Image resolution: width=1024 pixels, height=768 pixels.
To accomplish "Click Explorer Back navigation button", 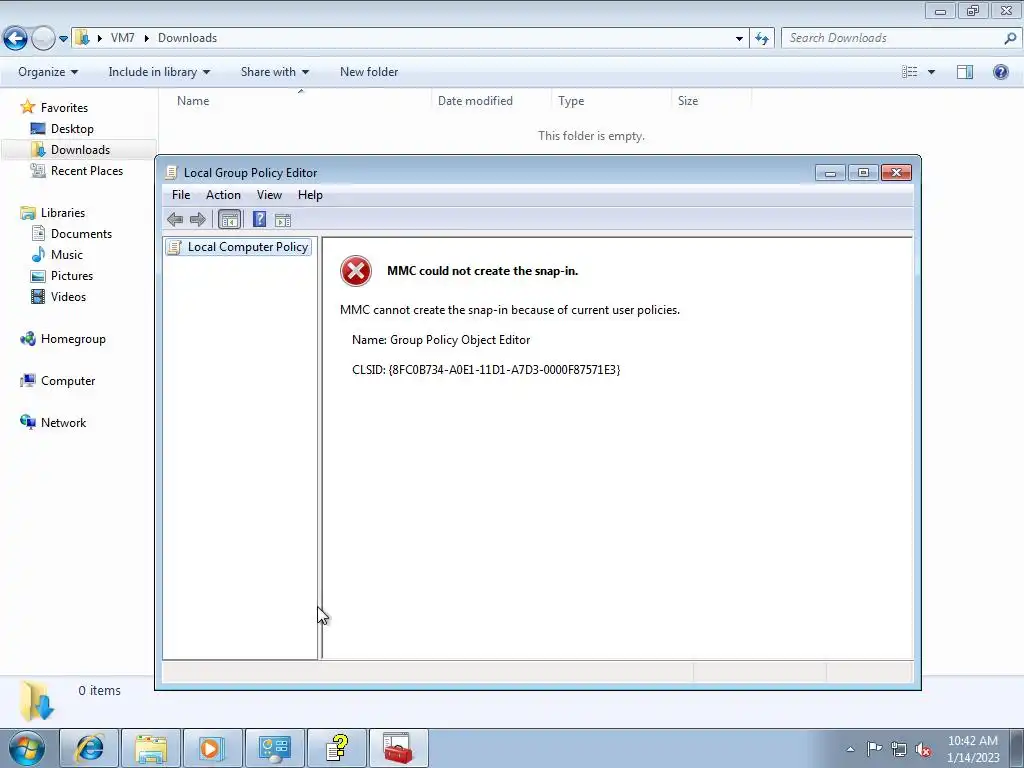I will point(15,39).
